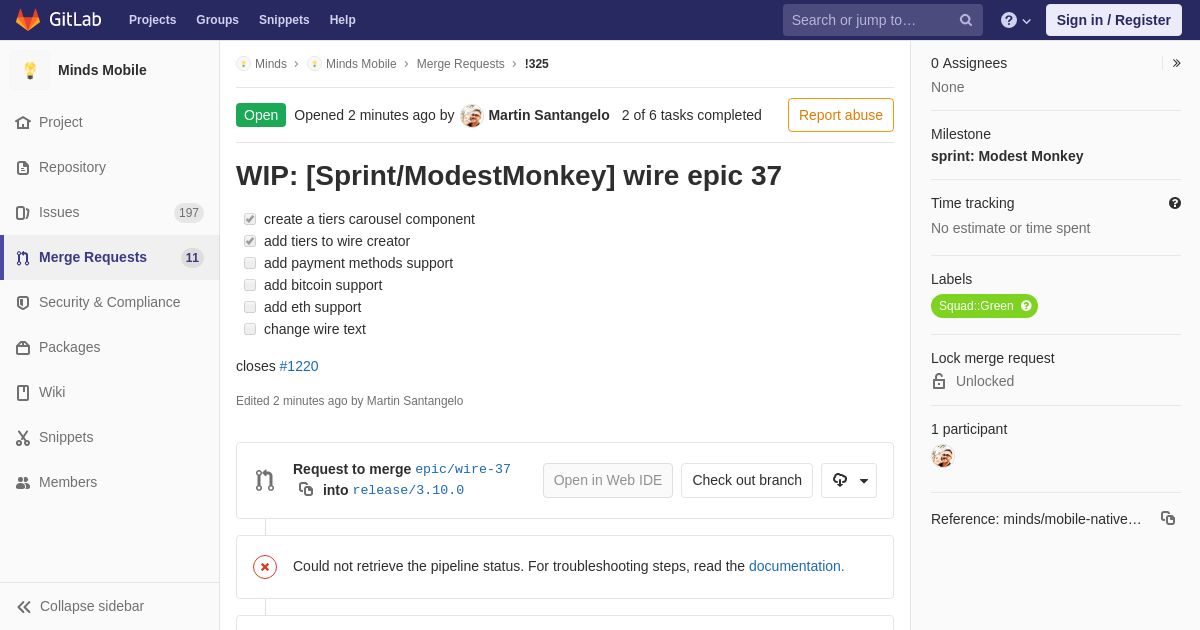Click the search magnifier icon
This screenshot has height=630, width=1200.
966,20
